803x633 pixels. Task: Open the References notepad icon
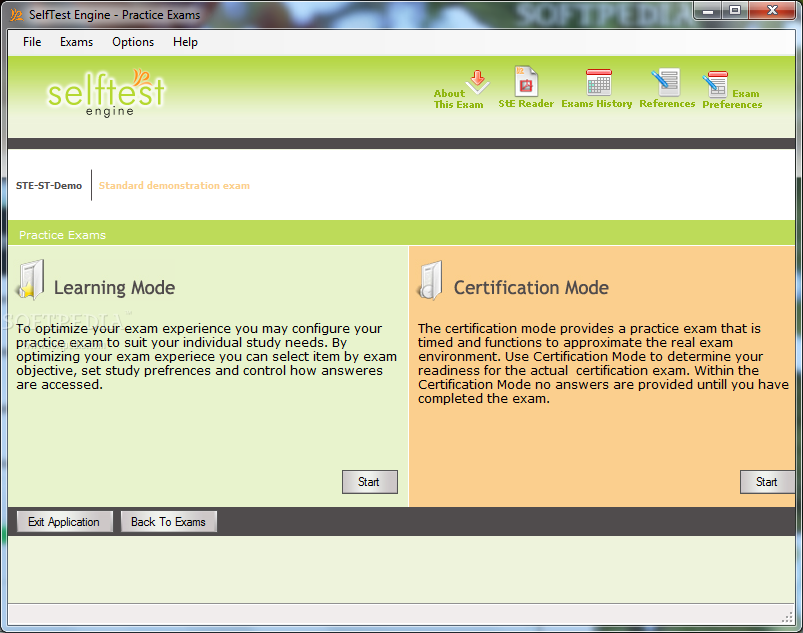tap(666, 82)
